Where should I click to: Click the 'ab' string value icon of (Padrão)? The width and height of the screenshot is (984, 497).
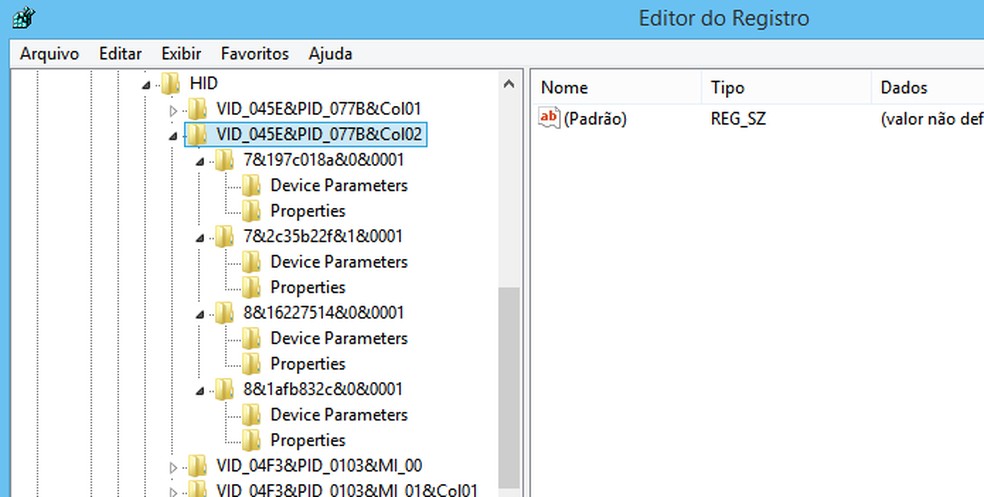549,118
